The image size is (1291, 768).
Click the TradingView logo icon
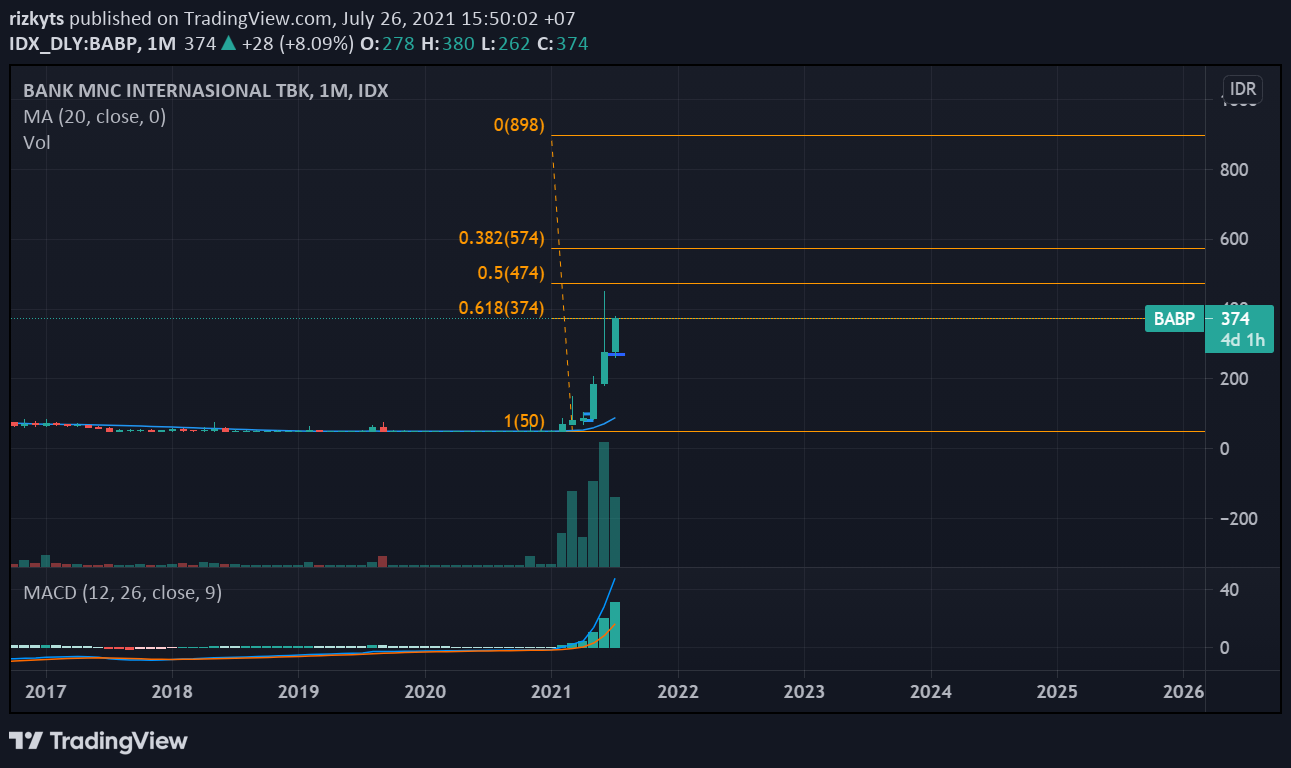pyautogui.click(x=25, y=741)
